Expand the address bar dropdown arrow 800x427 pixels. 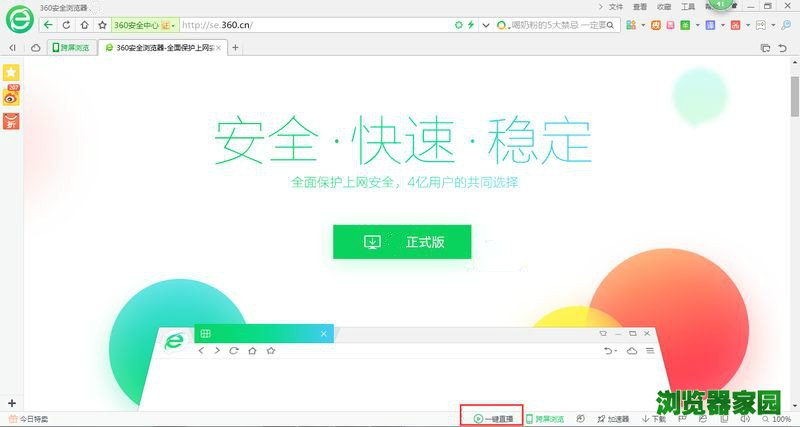click(486, 24)
